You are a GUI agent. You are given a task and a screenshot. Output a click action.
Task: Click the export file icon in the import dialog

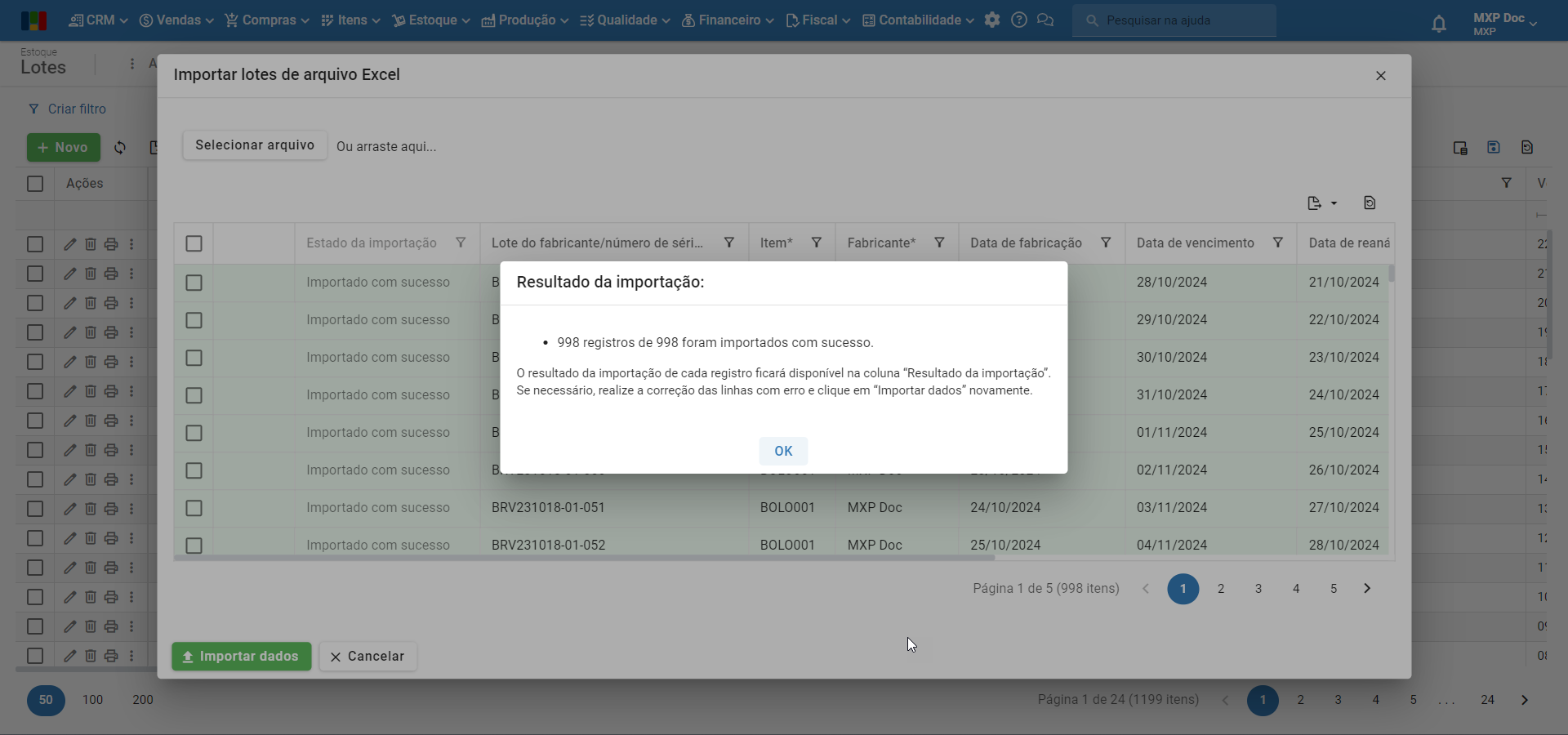click(1314, 203)
